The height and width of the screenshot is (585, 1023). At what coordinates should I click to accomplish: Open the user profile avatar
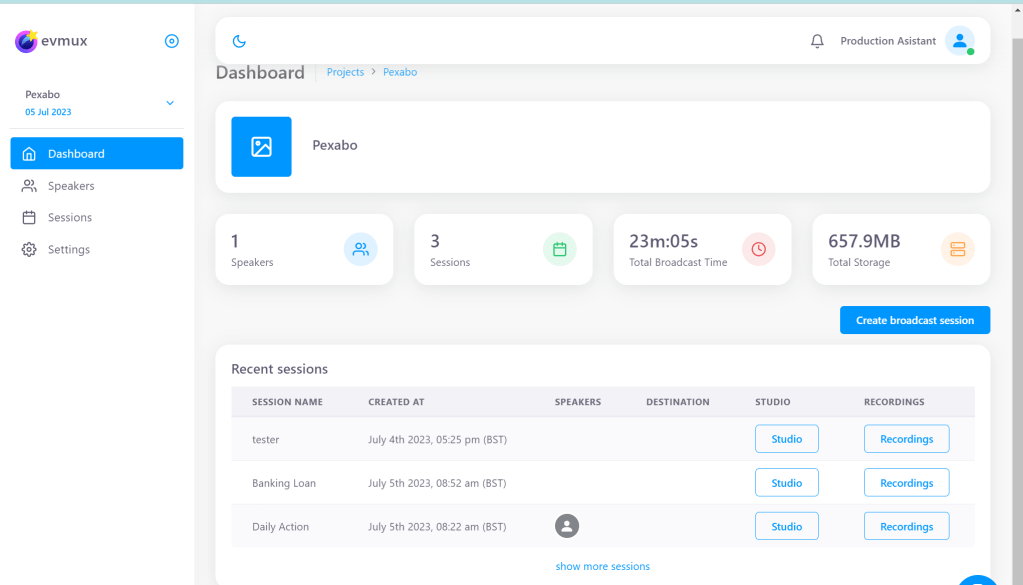coord(960,41)
